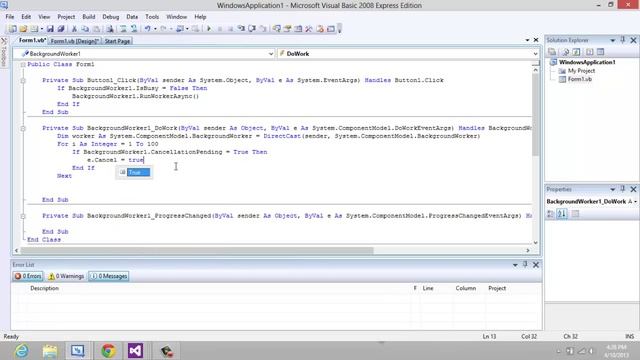This screenshot has height=360, width=640.
Task: Sort Error List by Project column
Action: point(497,288)
